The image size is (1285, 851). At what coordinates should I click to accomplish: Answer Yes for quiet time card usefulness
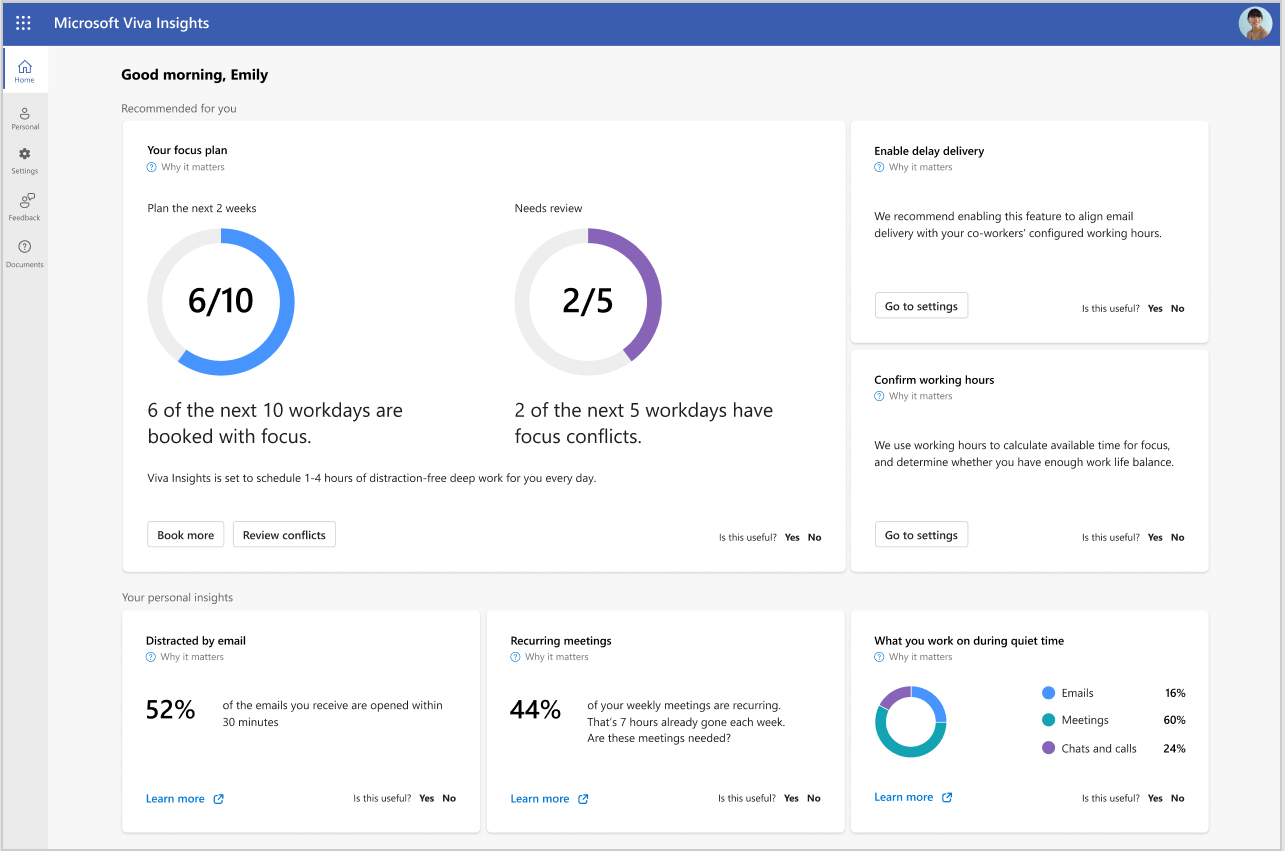pos(1155,799)
